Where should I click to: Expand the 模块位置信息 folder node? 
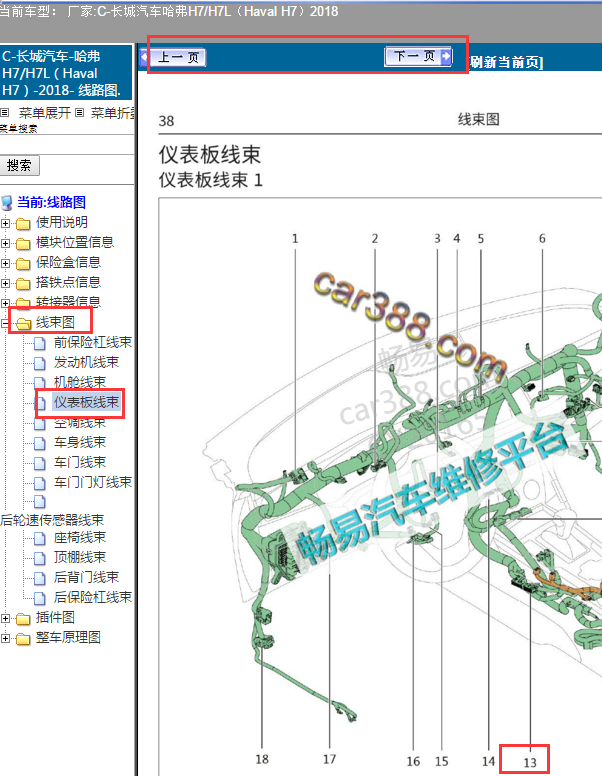tap(5, 243)
